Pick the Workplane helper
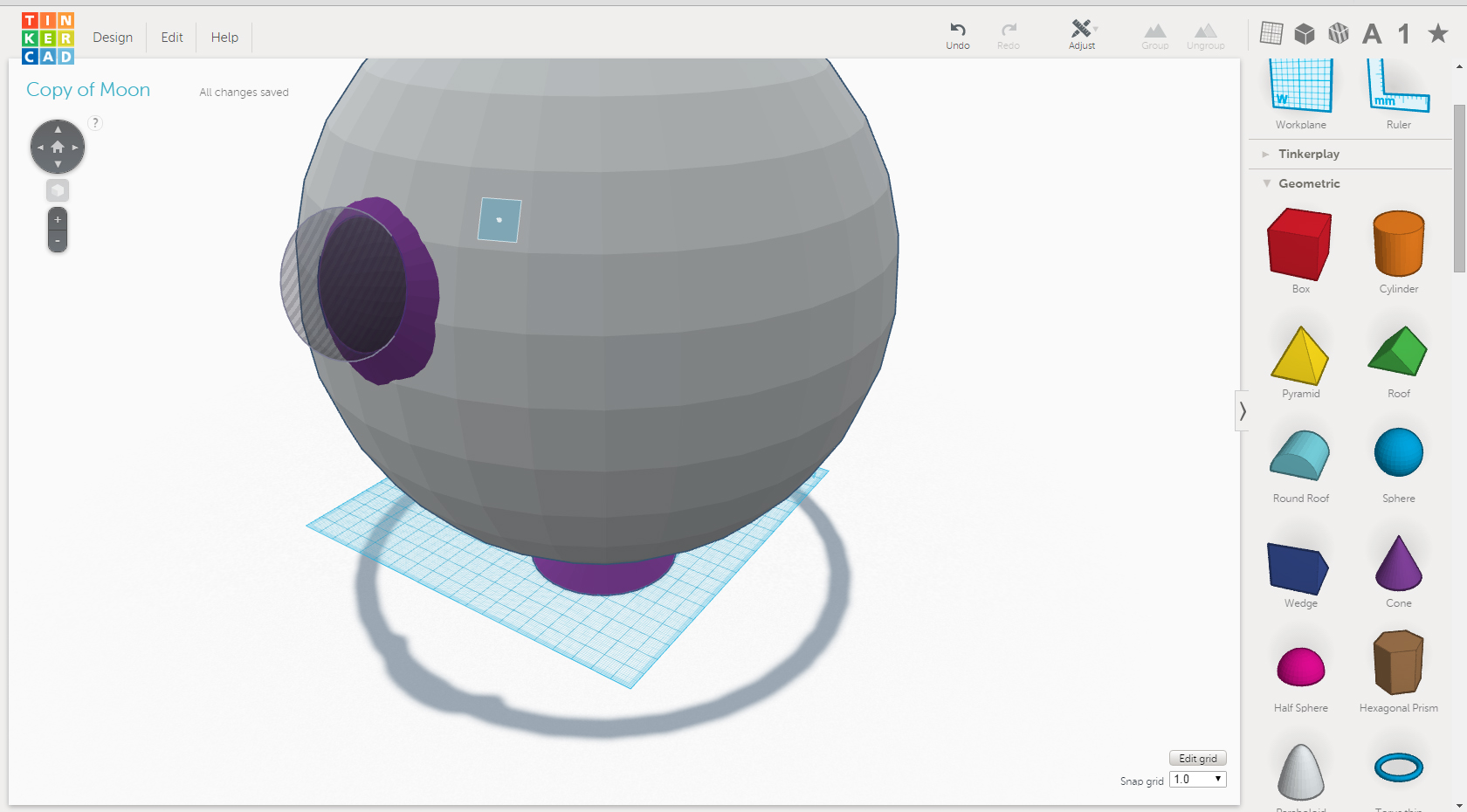This screenshot has width=1467, height=812. tap(1300, 86)
